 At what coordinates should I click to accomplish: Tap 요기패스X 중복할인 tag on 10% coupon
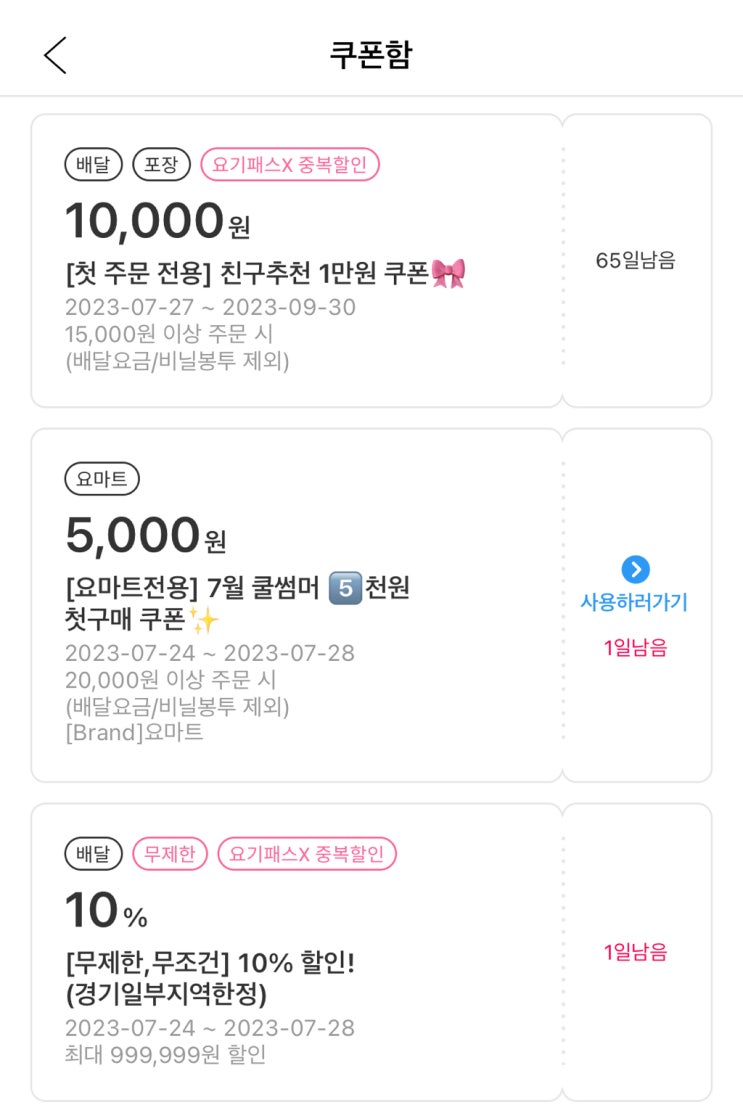307,854
